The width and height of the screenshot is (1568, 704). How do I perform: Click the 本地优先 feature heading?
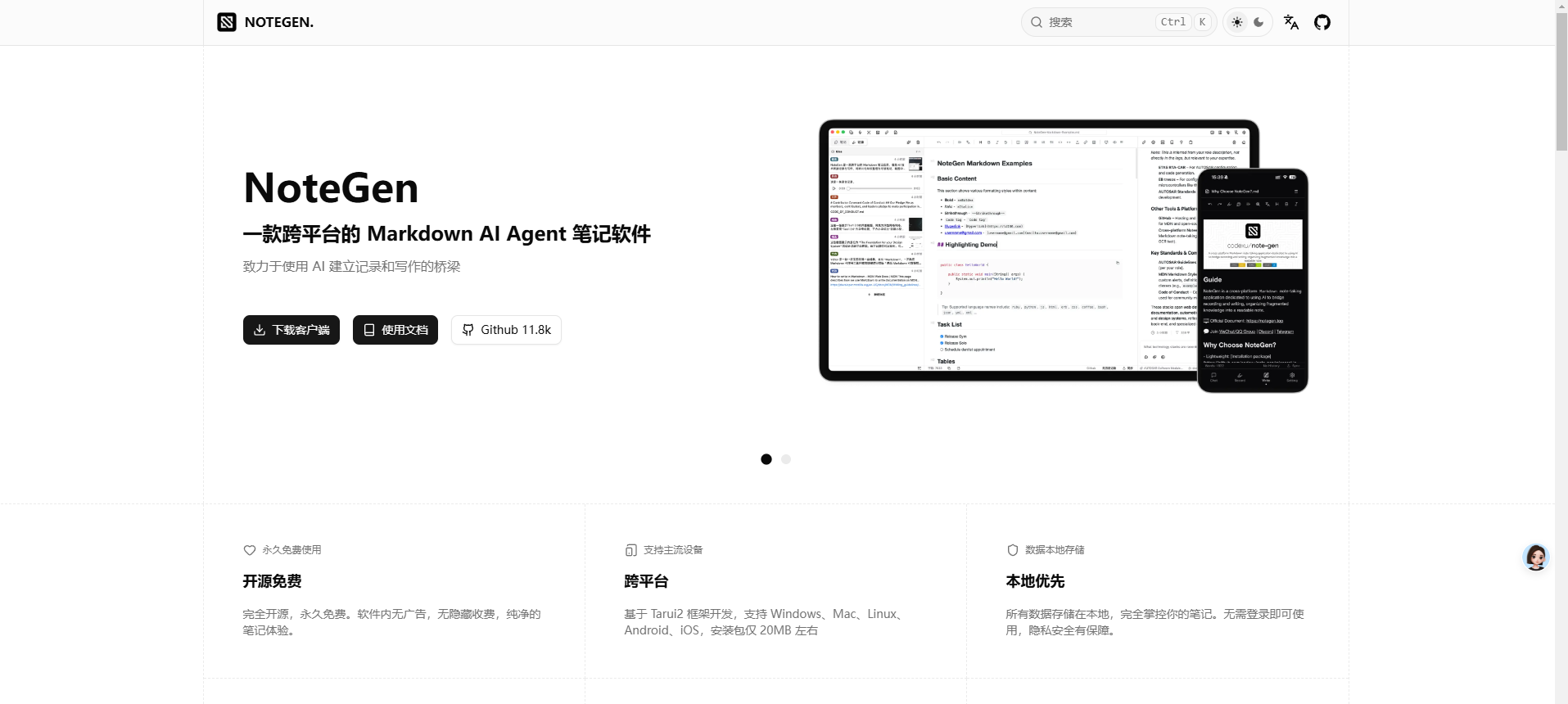click(x=1035, y=581)
